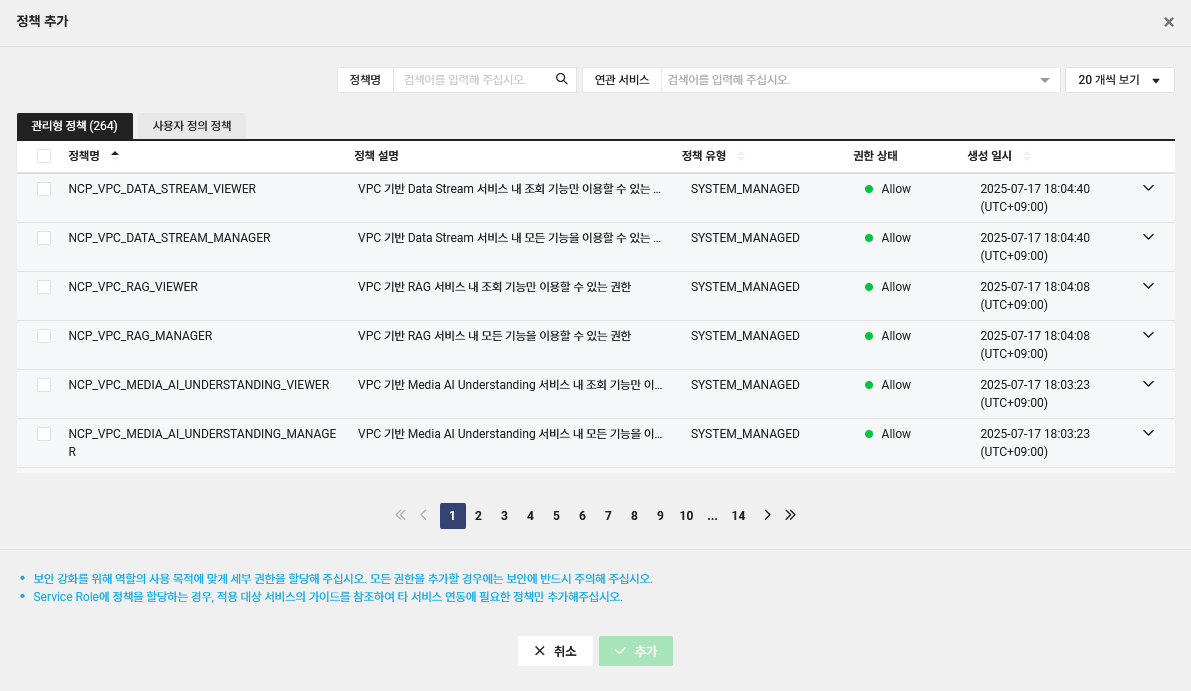
Task: Go to page 4
Action: [530, 516]
